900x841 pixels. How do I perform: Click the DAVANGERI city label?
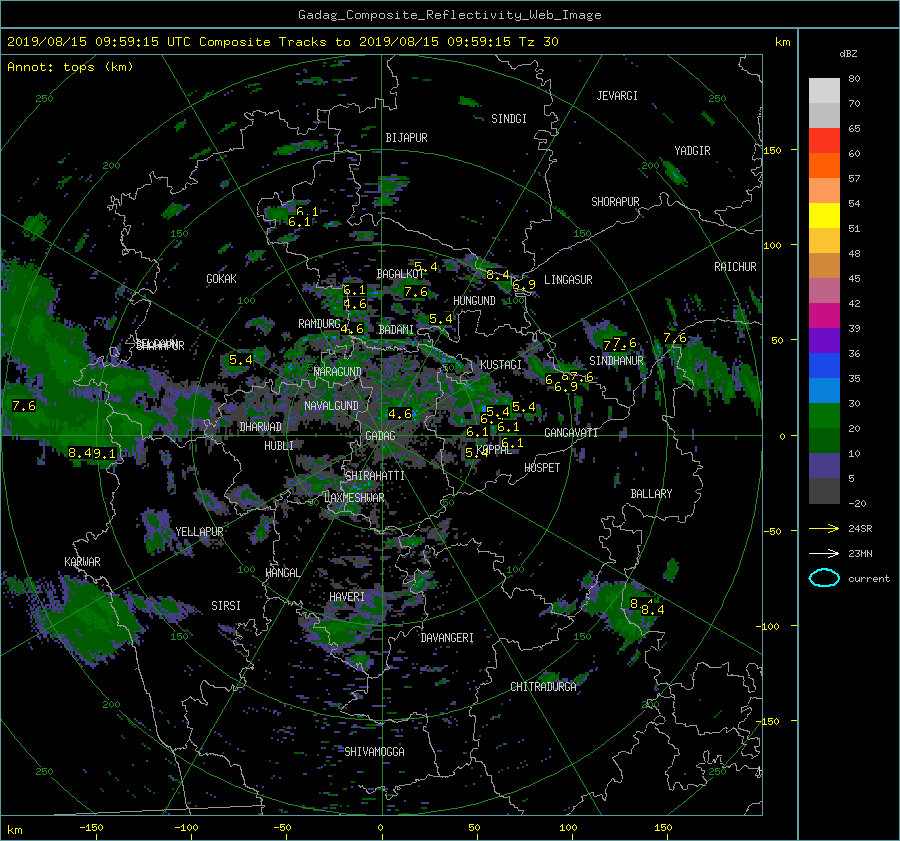pyautogui.click(x=447, y=638)
